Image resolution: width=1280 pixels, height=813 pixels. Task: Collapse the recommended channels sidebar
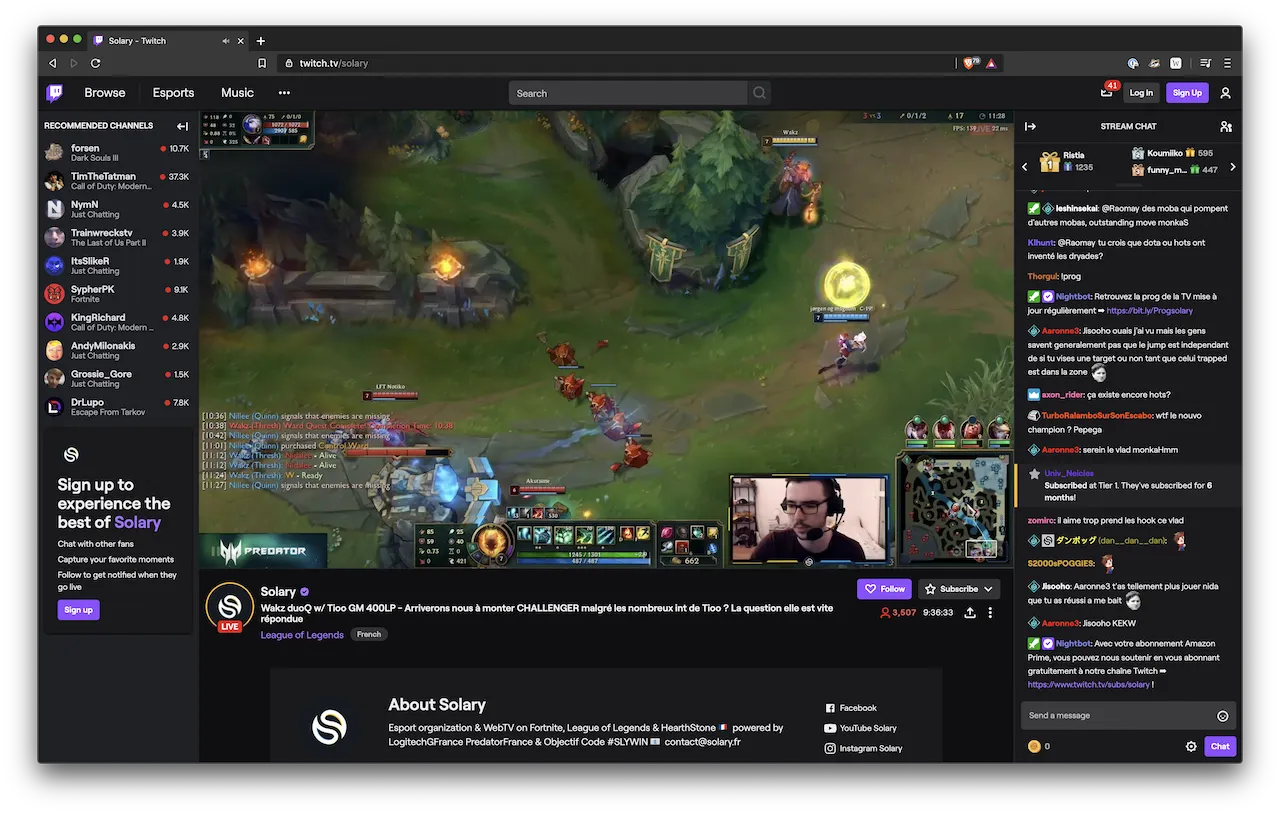(x=182, y=126)
